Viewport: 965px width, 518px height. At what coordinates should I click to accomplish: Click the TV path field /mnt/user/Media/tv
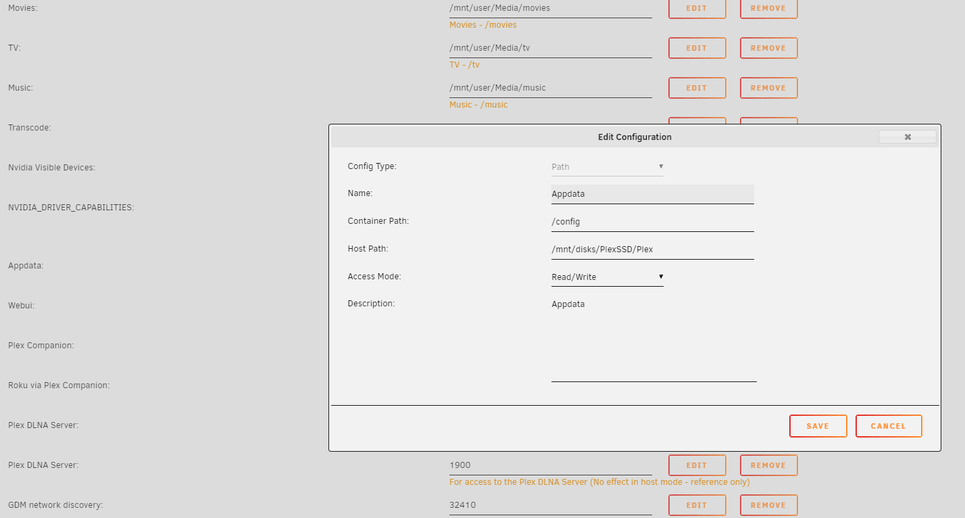coord(550,48)
